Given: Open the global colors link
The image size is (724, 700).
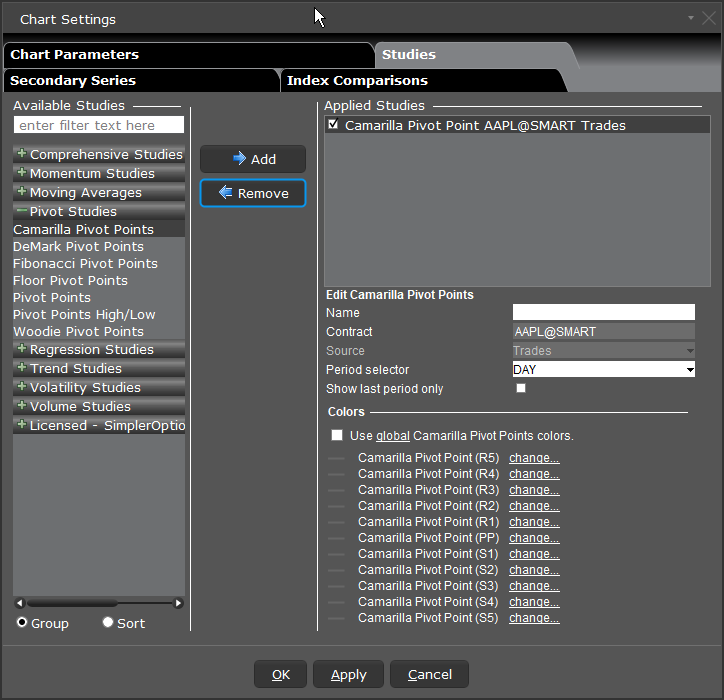Looking at the screenshot, I should click(393, 436).
